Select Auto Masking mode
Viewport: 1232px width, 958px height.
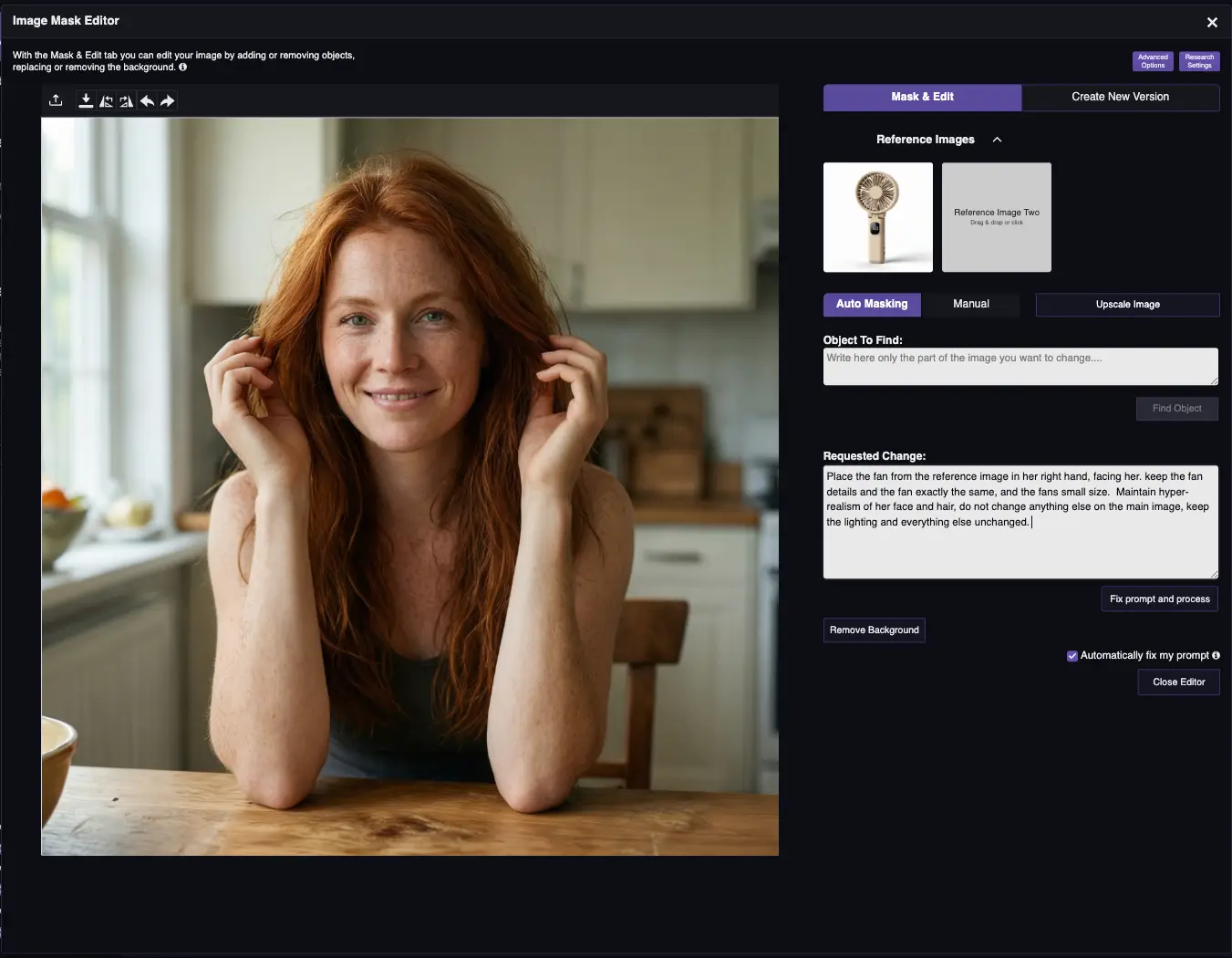(872, 304)
